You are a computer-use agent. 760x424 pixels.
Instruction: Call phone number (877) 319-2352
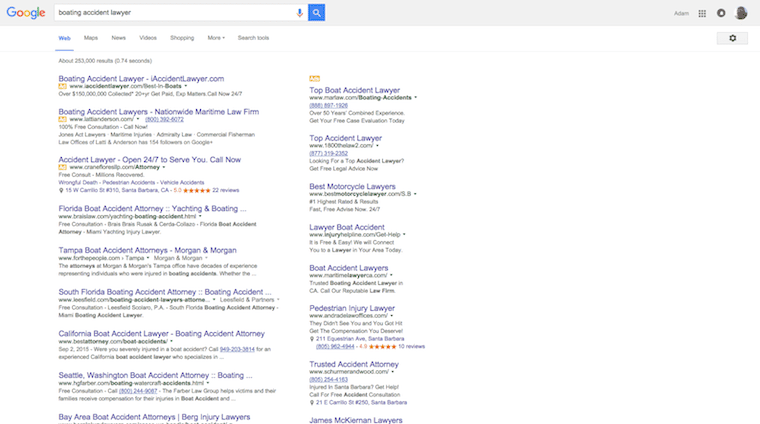329,154
